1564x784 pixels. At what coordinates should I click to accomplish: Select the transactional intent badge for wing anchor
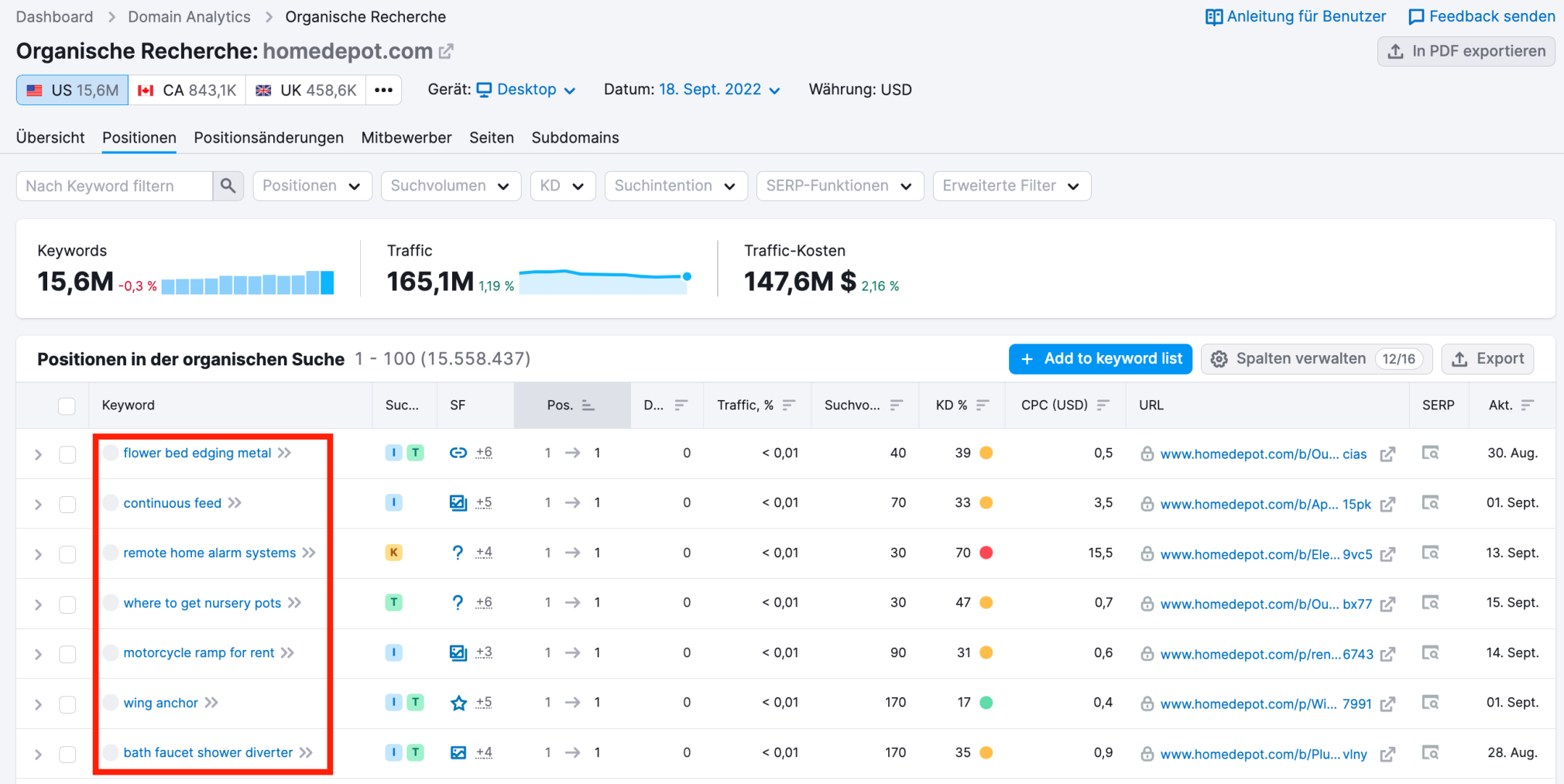(417, 702)
